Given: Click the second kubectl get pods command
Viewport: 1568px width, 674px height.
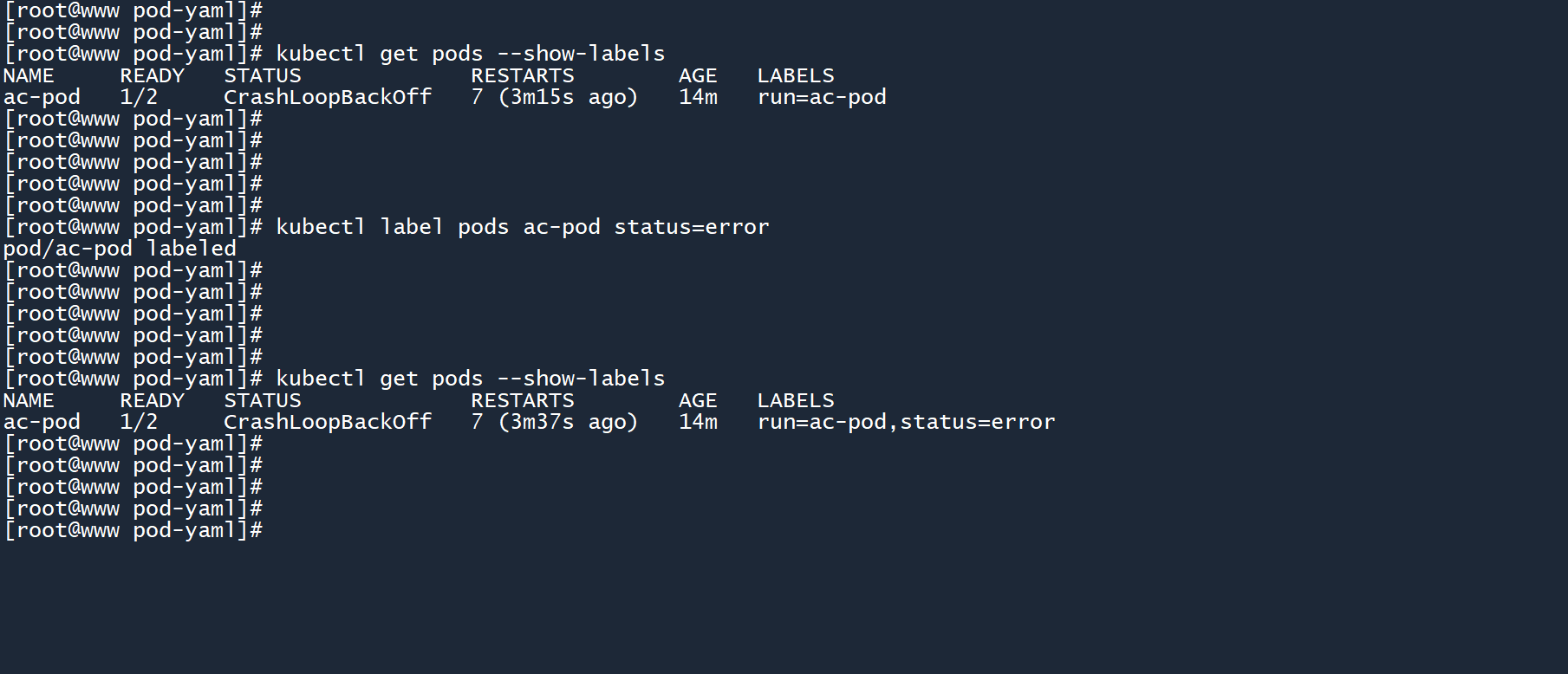Looking at the screenshot, I should pos(470,379).
